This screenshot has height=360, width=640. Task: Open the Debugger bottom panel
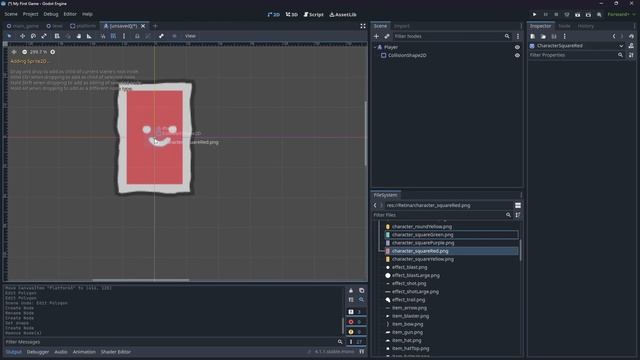tap(38, 352)
